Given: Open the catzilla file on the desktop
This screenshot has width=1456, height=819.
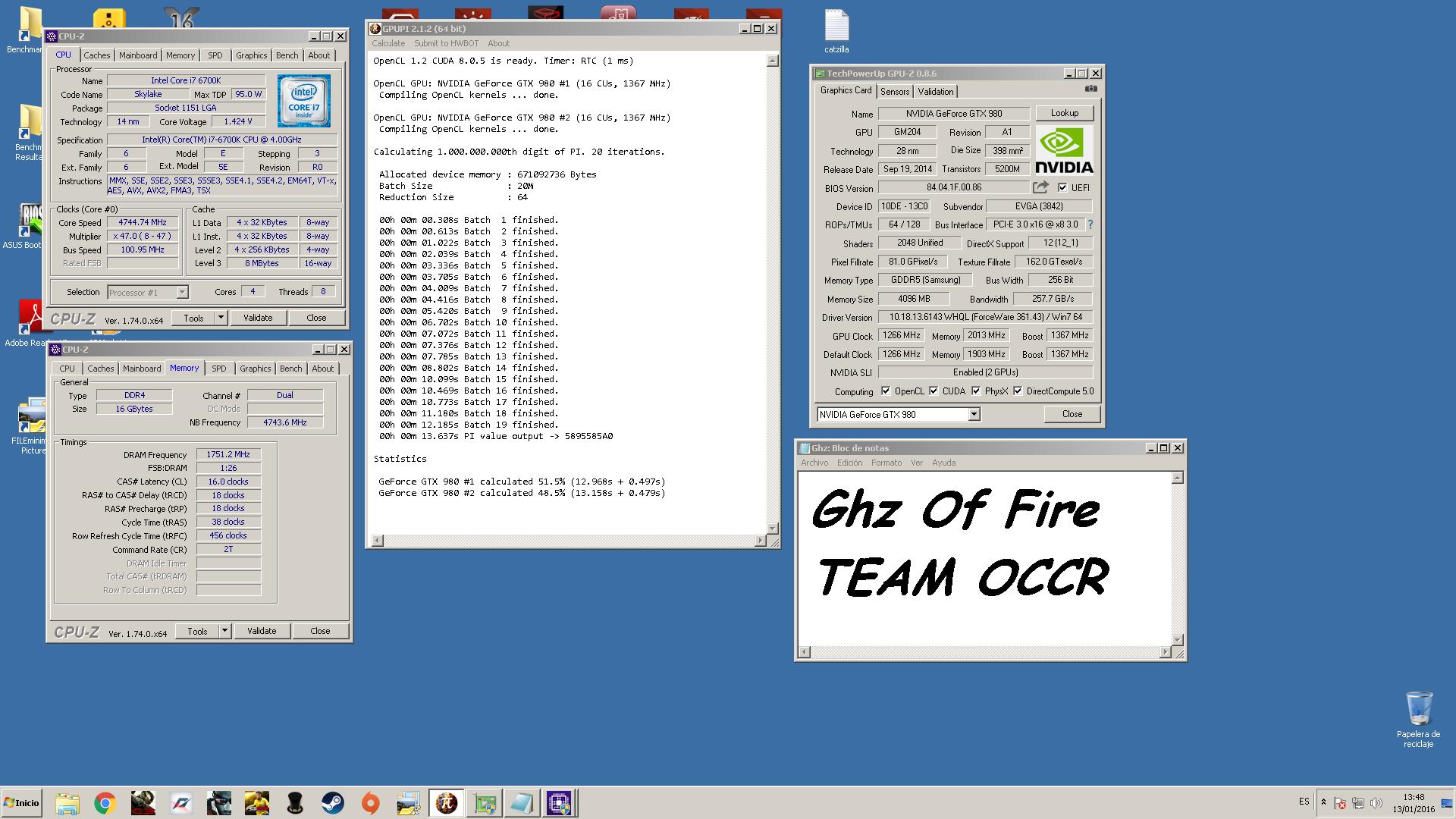Looking at the screenshot, I should coord(836,32).
